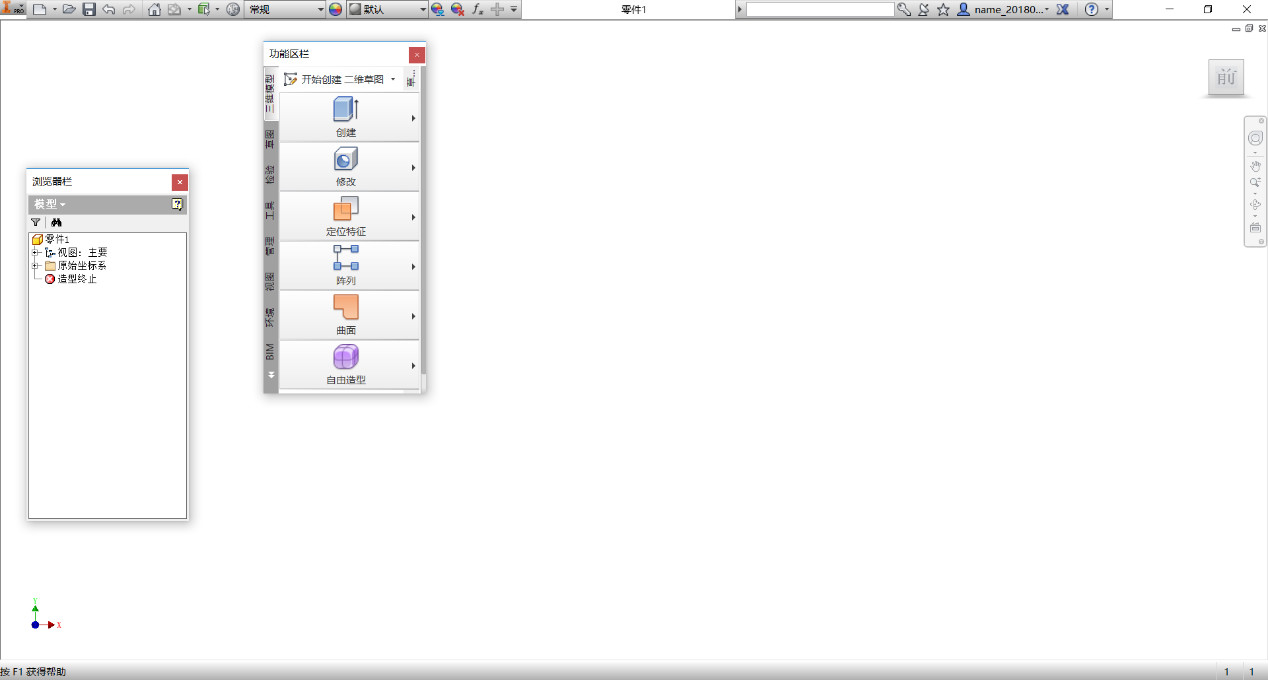Click the Redo arrow
The image size is (1268, 680).
pyautogui.click(x=129, y=9)
